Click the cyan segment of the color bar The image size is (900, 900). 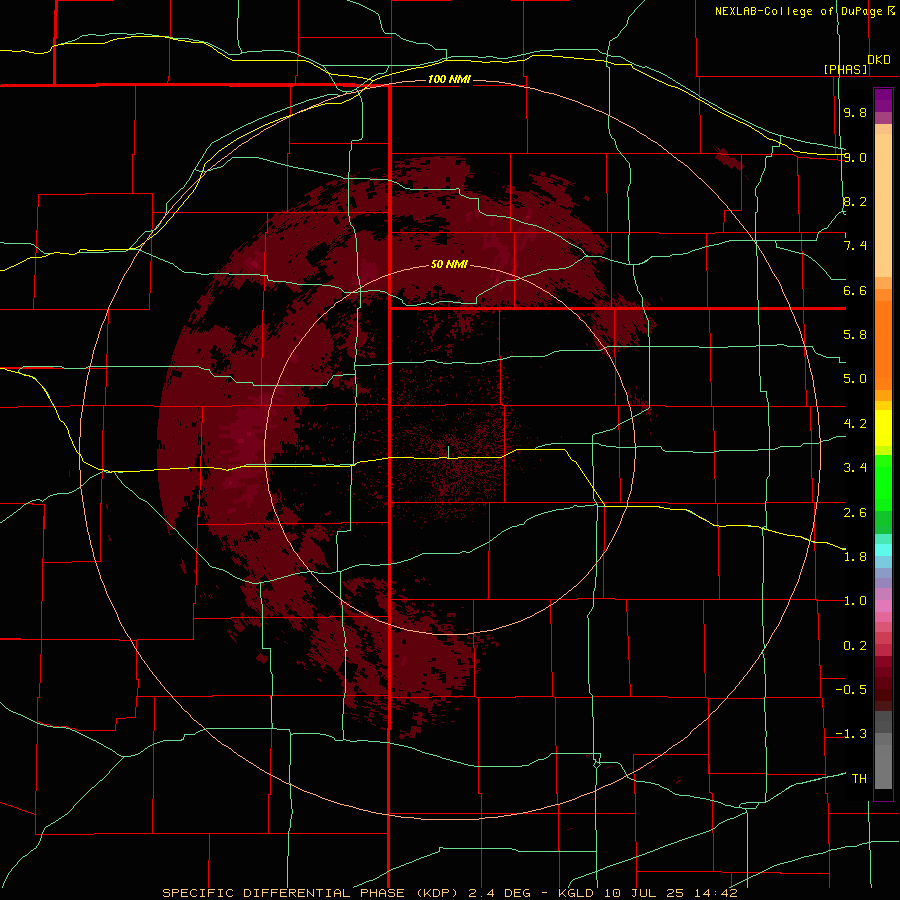tap(883, 550)
